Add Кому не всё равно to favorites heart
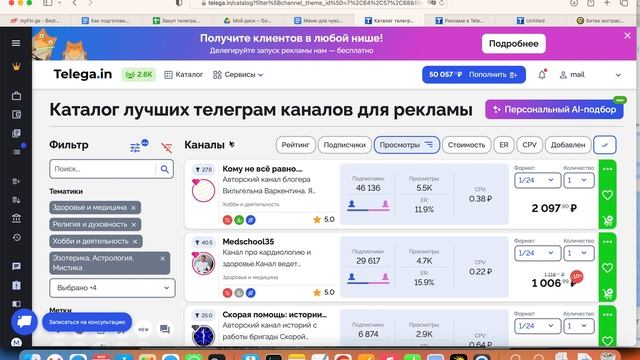640x360 pixels. (x=607, y=195)
